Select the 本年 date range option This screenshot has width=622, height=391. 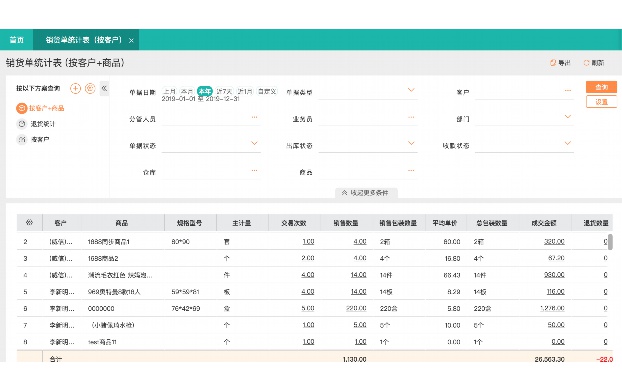[205, 91]
